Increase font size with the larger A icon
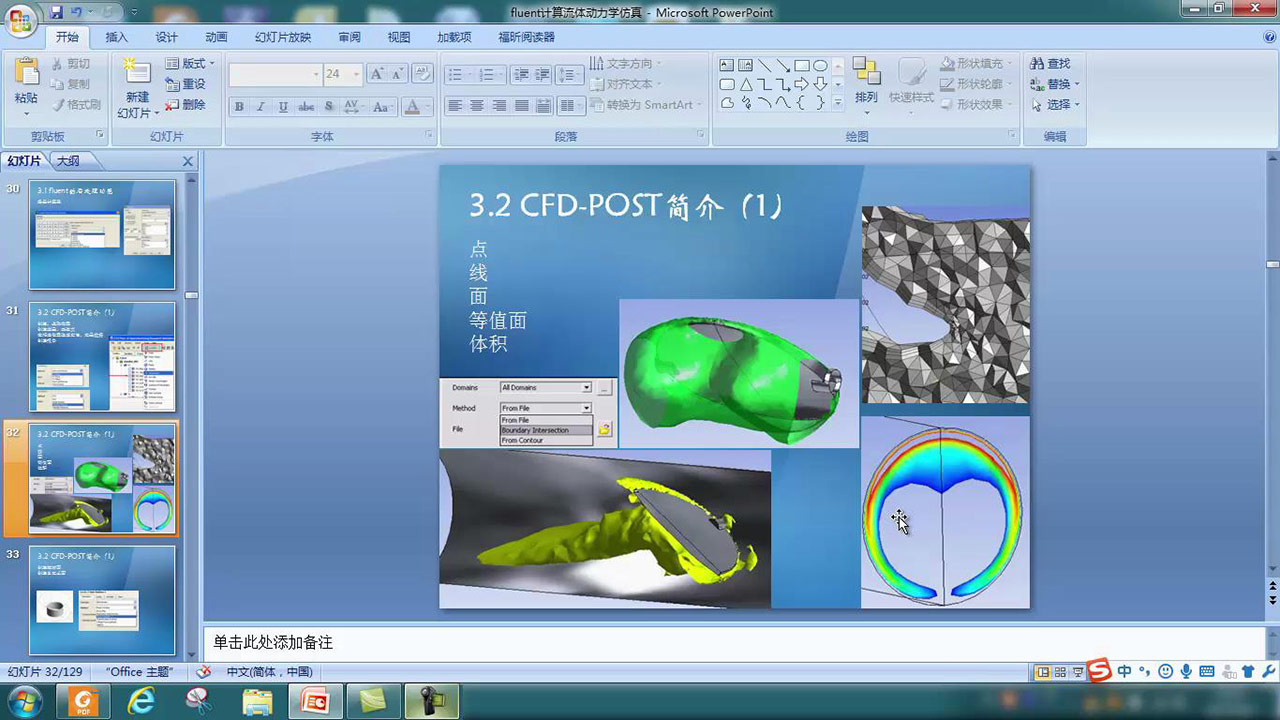This screenshot has height=720, width=1280. (377, 74)
